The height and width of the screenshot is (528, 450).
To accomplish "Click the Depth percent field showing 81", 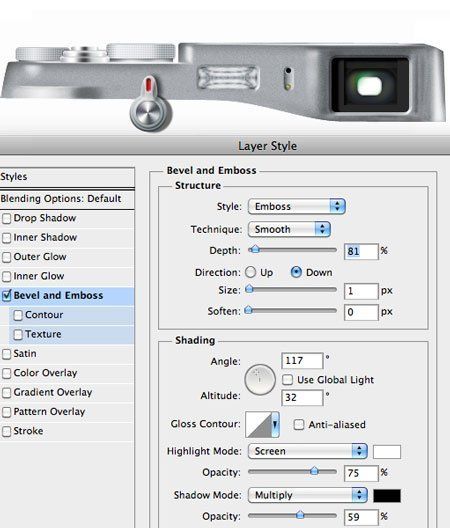I will [361, 252].
